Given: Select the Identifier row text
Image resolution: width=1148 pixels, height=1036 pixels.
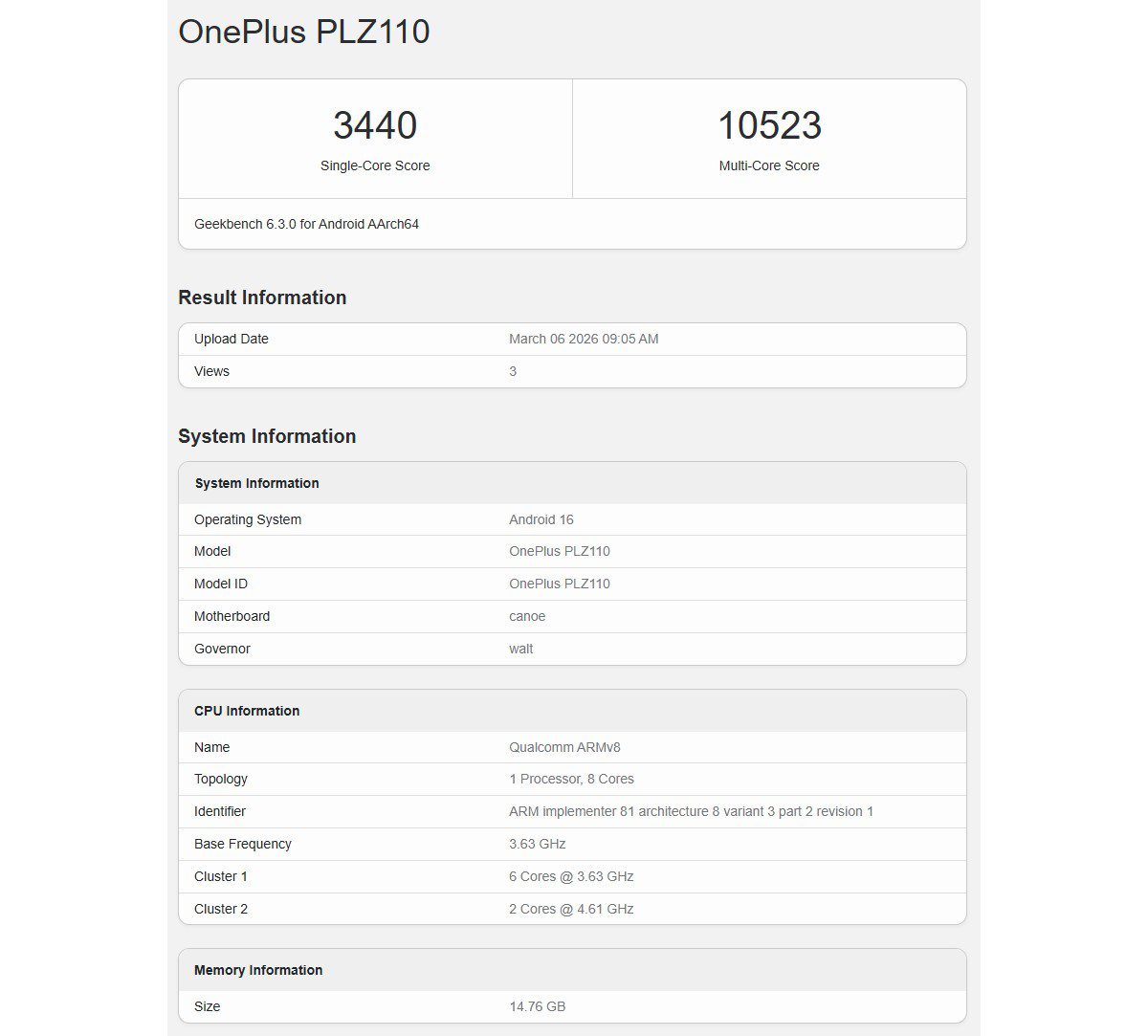Looking at the screenshot, I should pyautogui.click(x=689, y=811).
